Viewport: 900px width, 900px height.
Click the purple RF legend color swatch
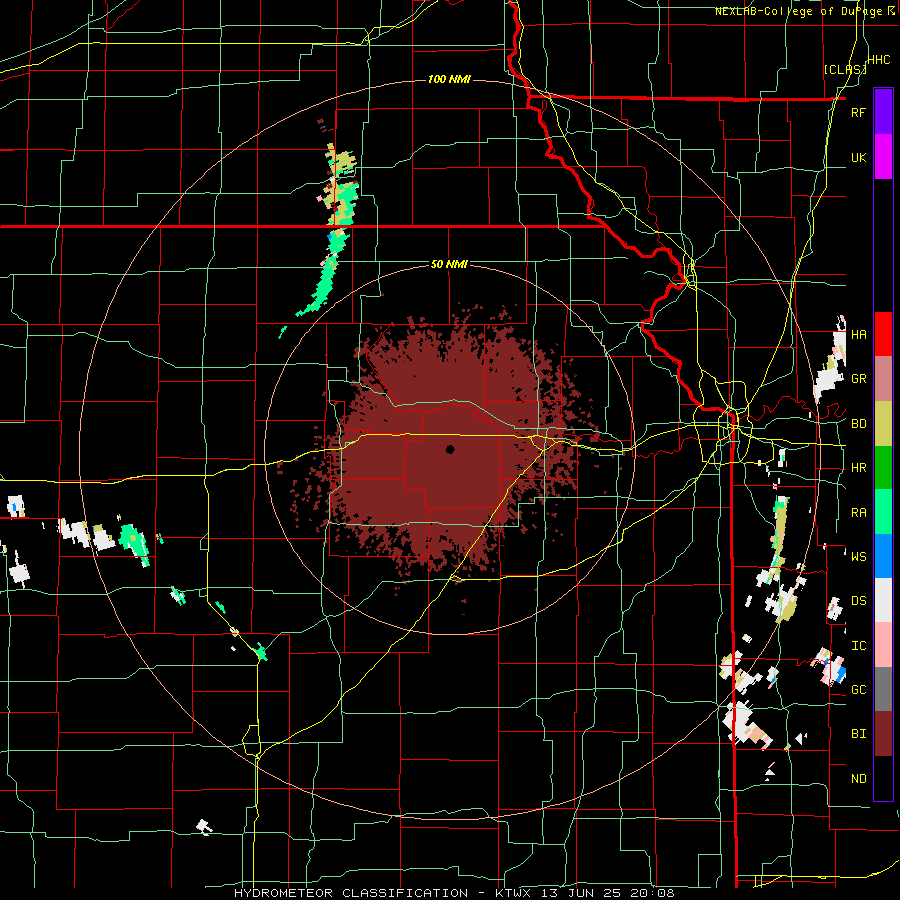(883, 112)
